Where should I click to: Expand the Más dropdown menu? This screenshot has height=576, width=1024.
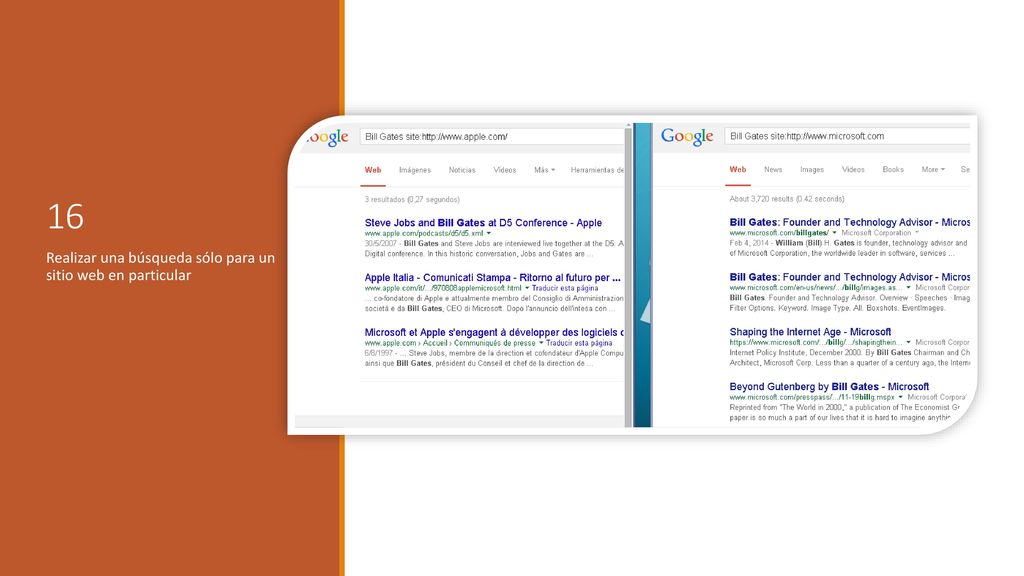544,170
